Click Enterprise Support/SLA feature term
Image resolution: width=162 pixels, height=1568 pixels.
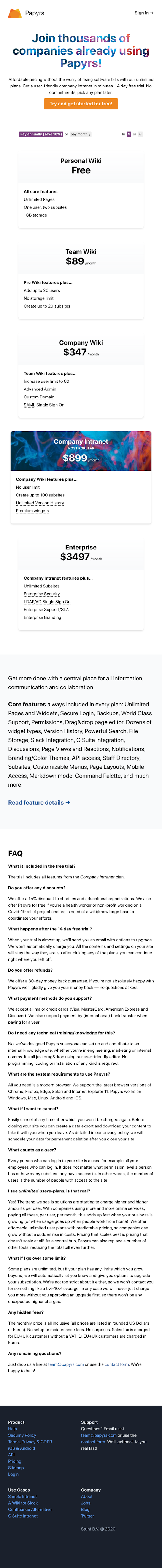click(46, 609)
